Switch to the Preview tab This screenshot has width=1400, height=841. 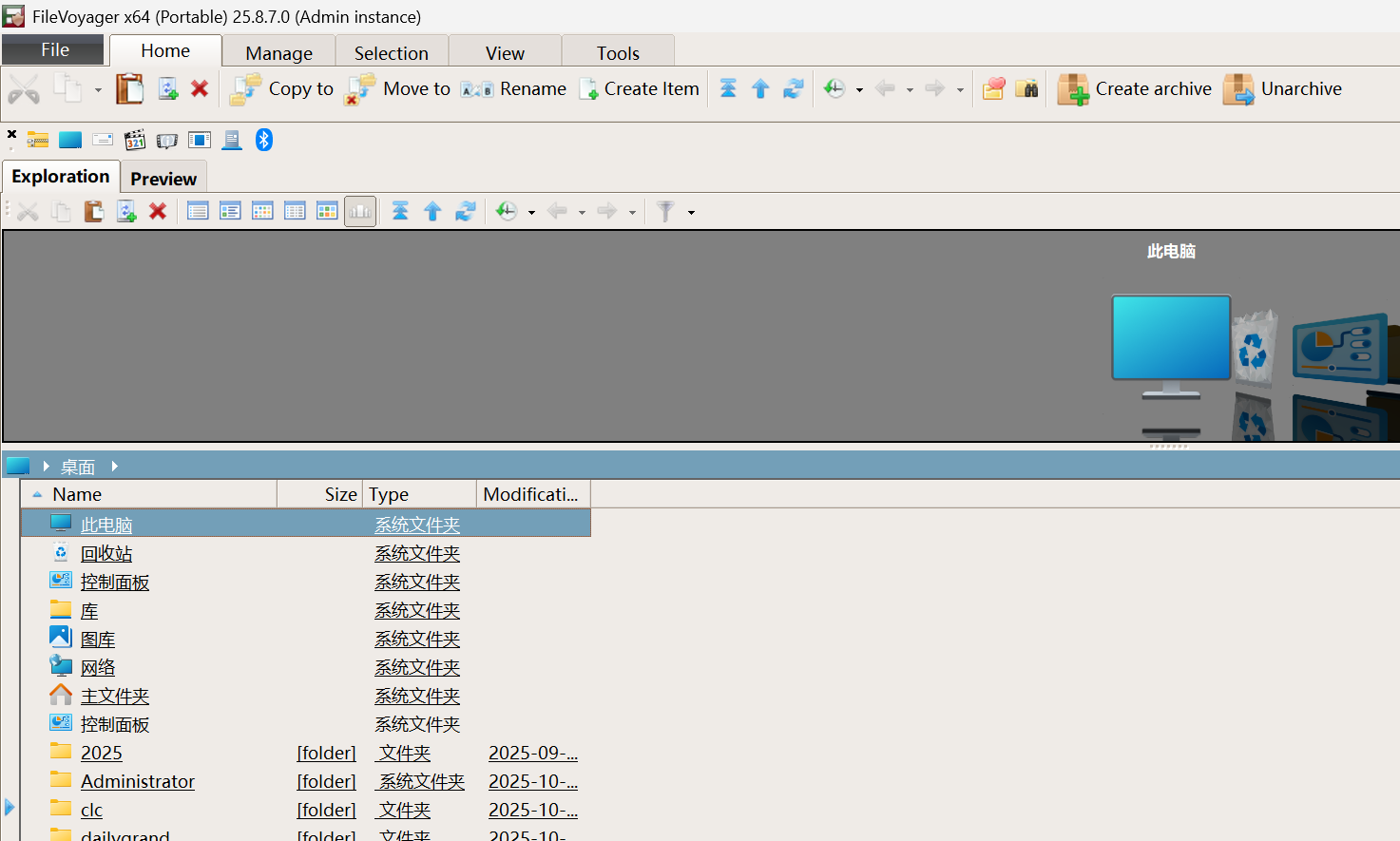pyautogui.click(x=163, y=178)
